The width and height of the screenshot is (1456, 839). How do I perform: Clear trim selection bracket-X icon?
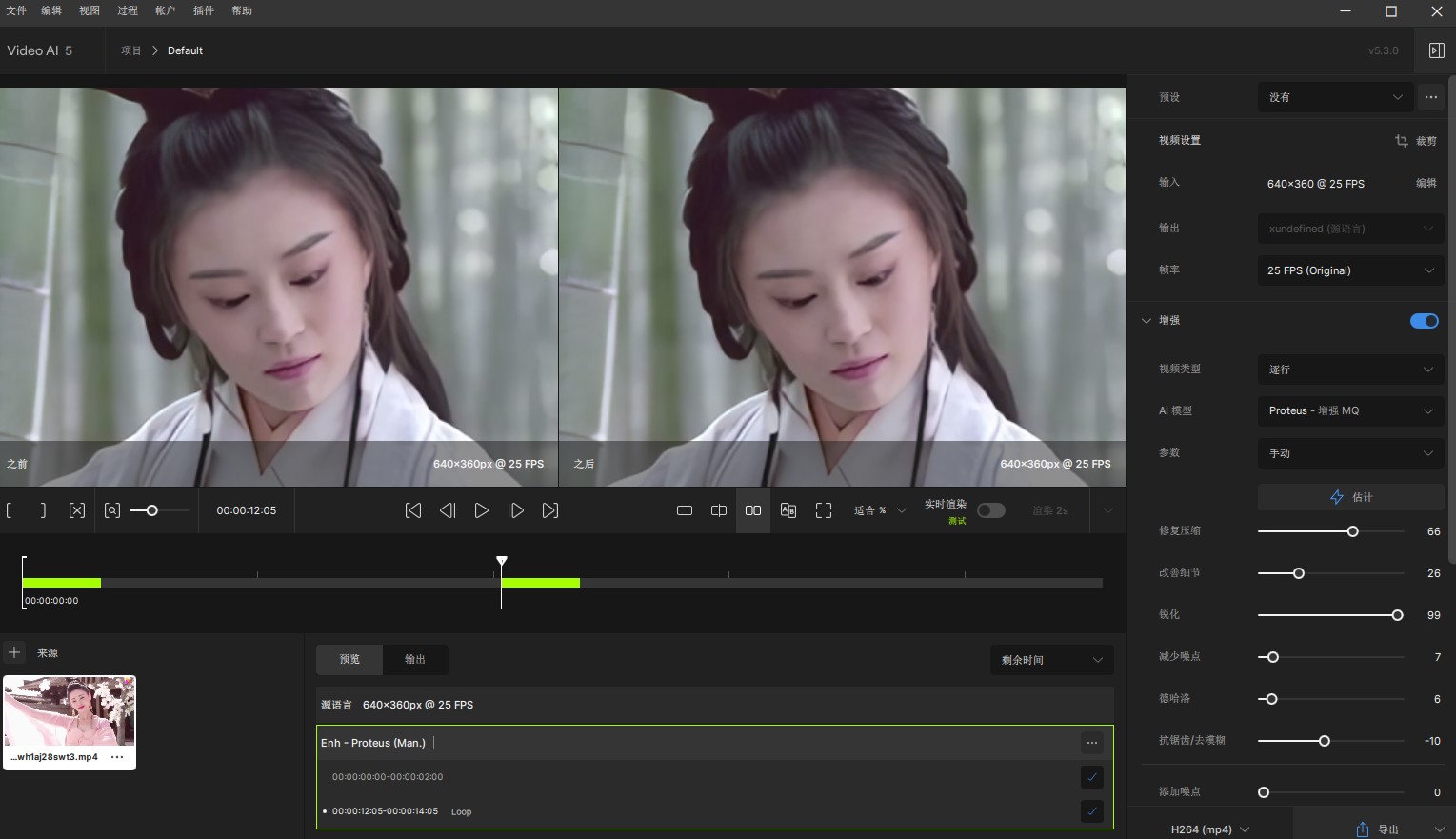(x=77, y=510)
